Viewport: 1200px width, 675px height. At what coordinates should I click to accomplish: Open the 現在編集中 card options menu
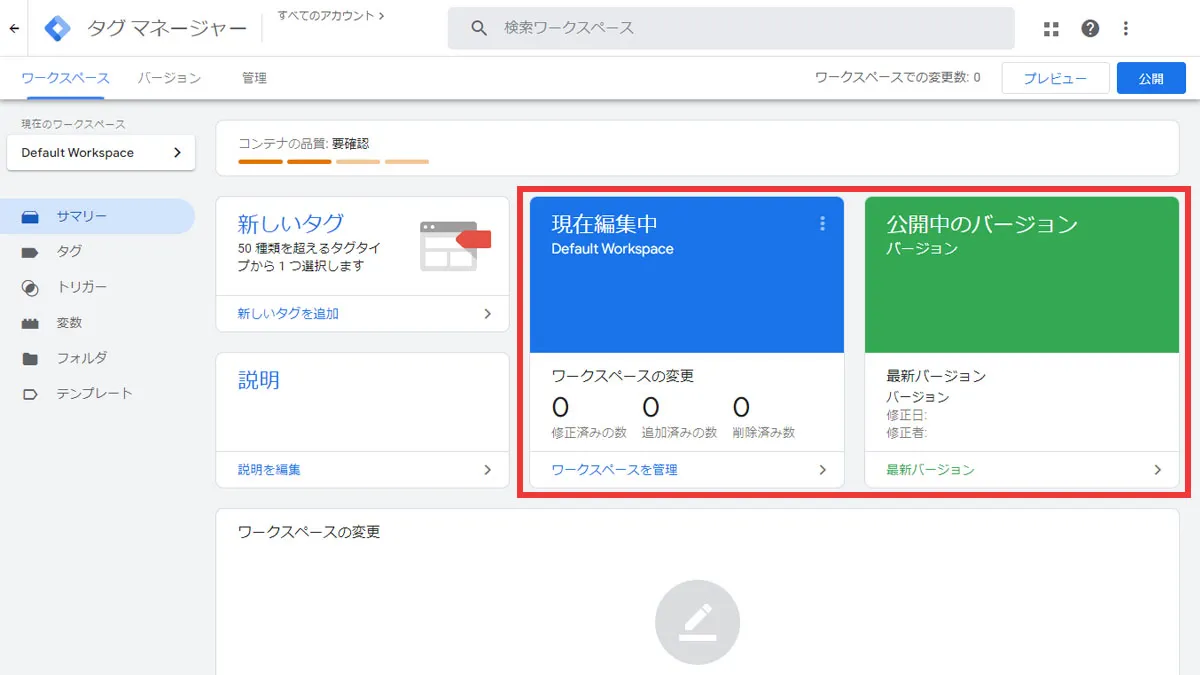point(822,224)
